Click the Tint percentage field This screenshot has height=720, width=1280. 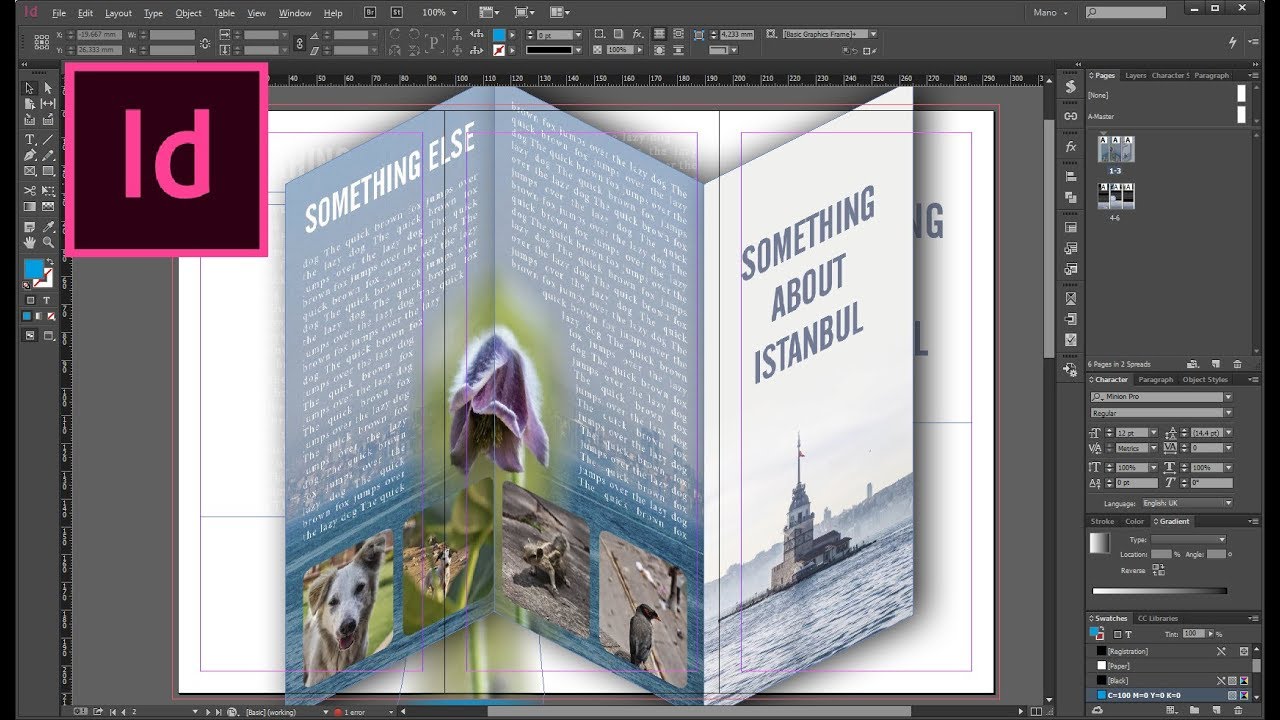click(x=1192, y=634)
